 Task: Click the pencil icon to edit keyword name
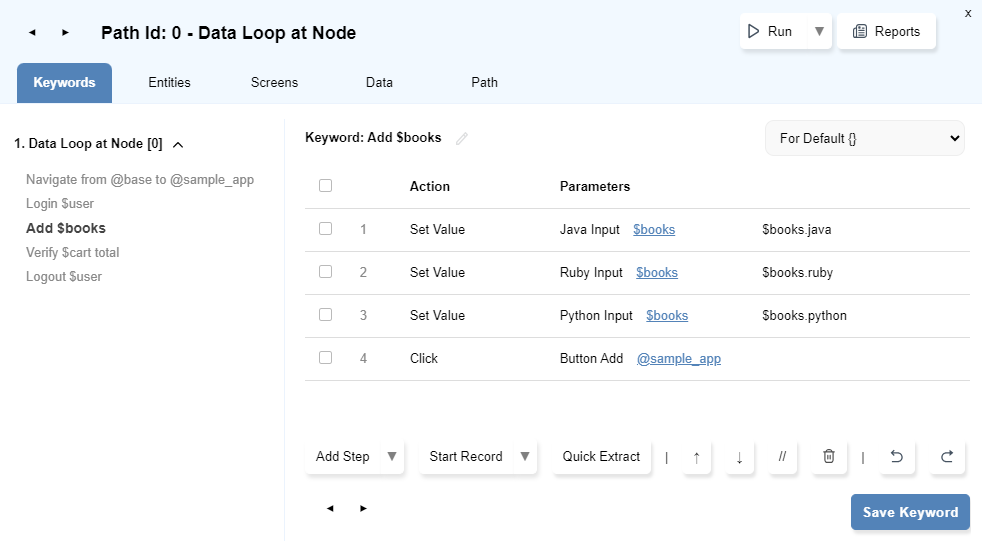pyautogui.click(x=462, y=139)
